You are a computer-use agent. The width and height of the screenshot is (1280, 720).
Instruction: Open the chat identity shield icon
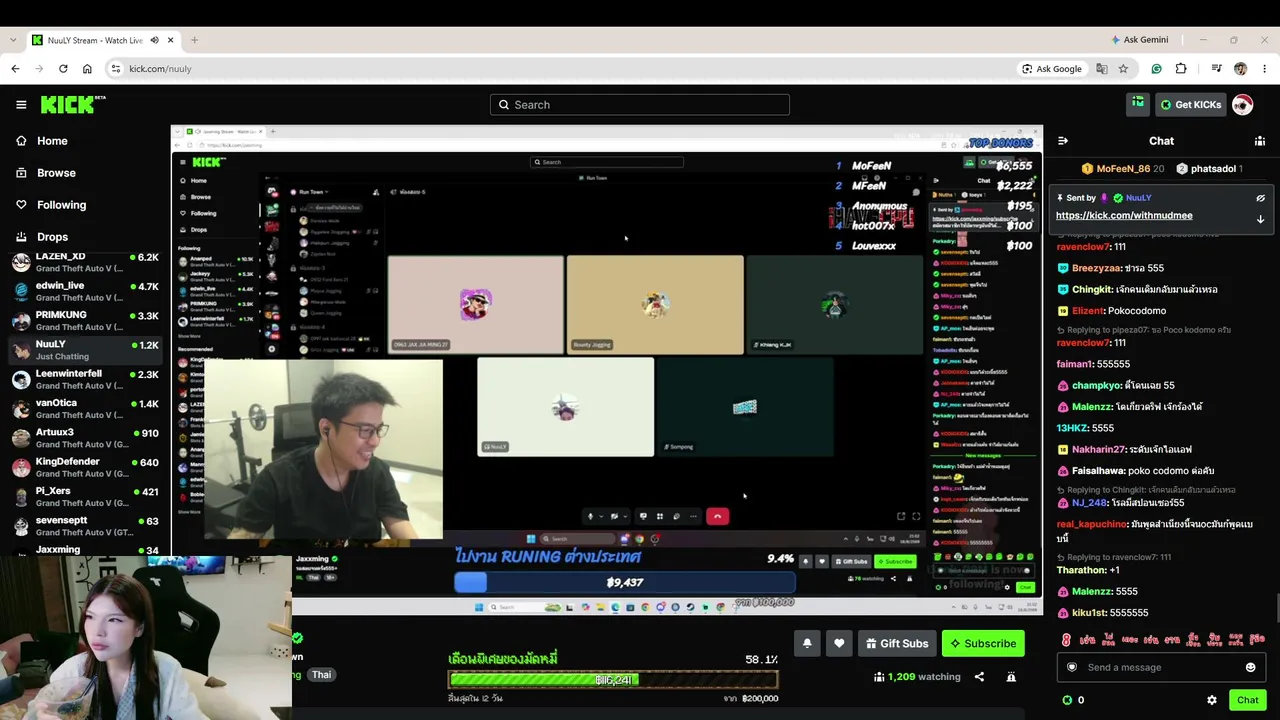tap(1072, 667)
